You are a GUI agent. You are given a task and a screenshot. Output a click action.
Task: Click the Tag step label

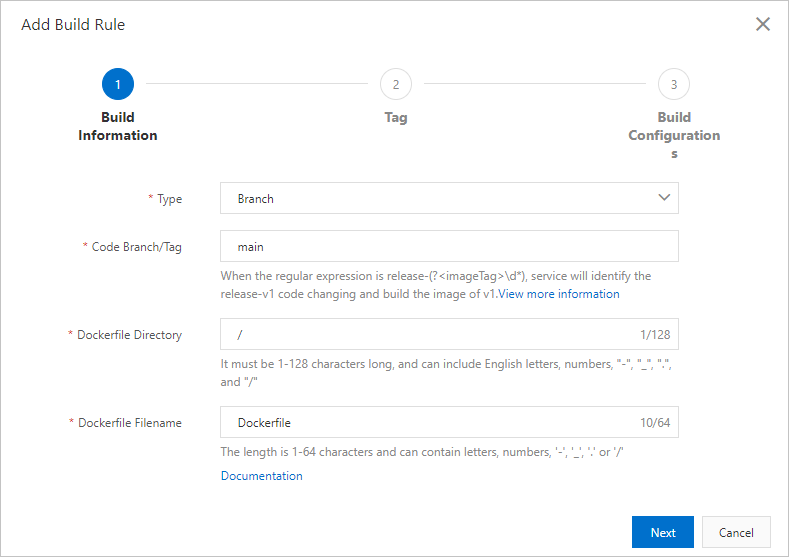396,117
